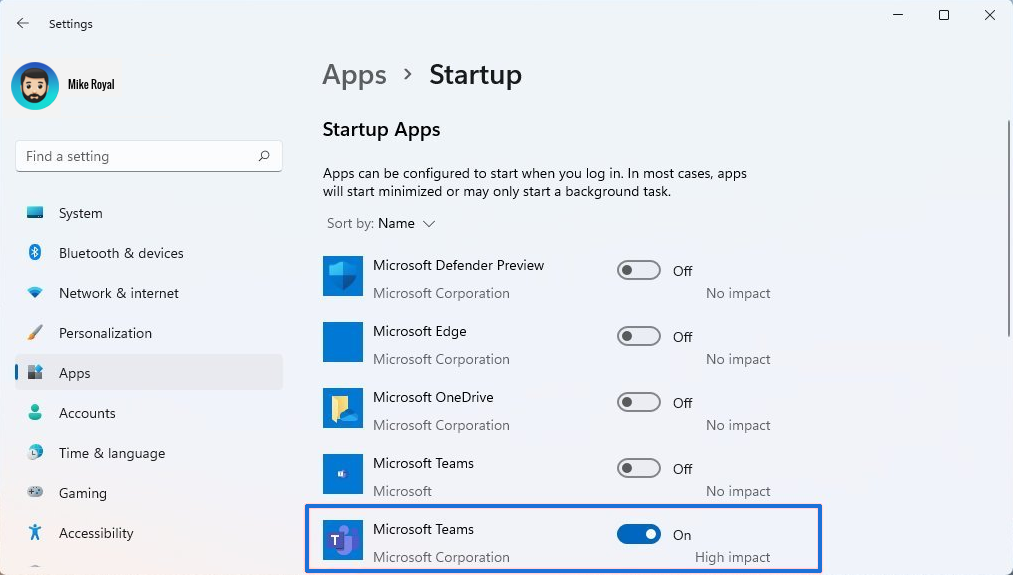Click the High impact label

point(733,557)
